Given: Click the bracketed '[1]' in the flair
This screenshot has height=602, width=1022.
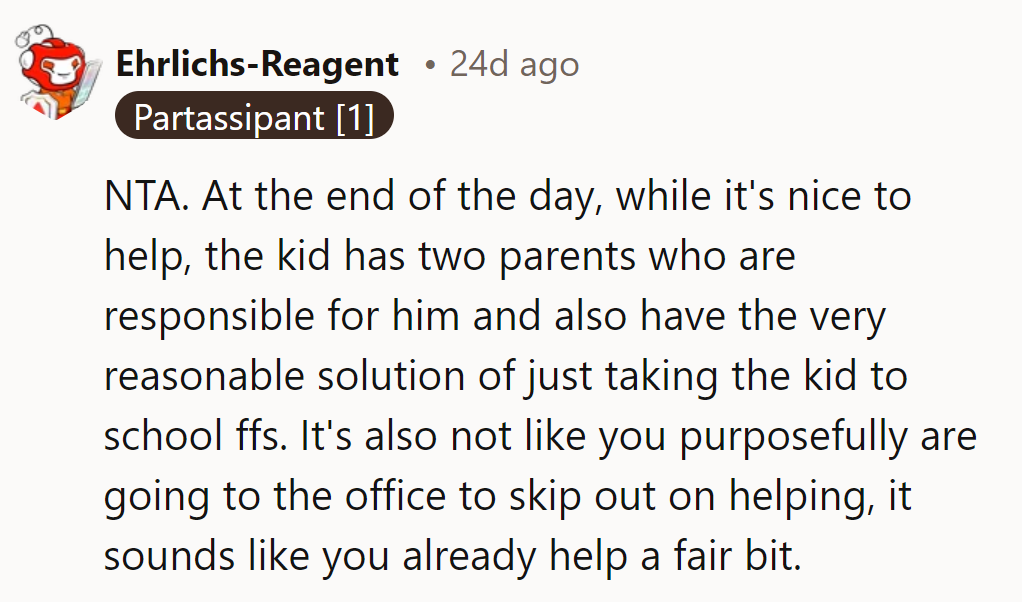Looking at the screenshot, I should pos(355,117).
